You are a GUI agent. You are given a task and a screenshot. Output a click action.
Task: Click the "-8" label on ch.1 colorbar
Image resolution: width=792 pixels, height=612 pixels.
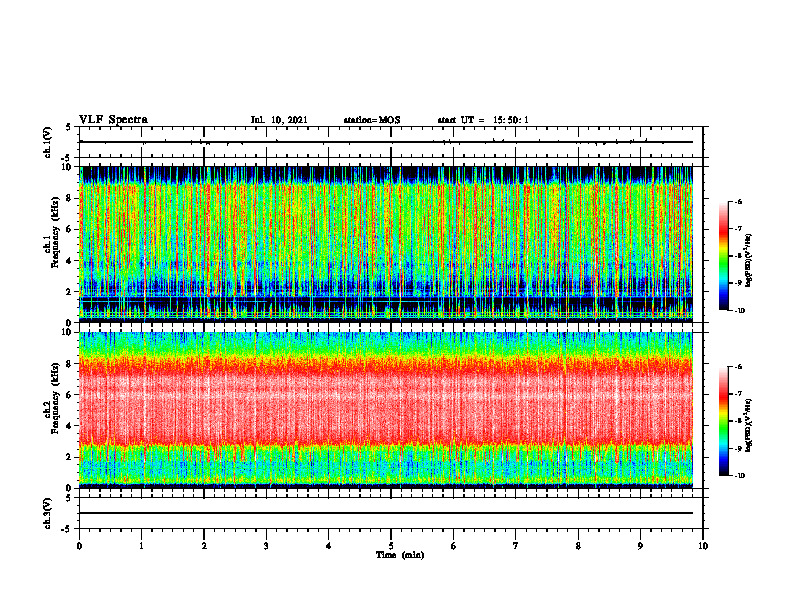pos(737,256)
